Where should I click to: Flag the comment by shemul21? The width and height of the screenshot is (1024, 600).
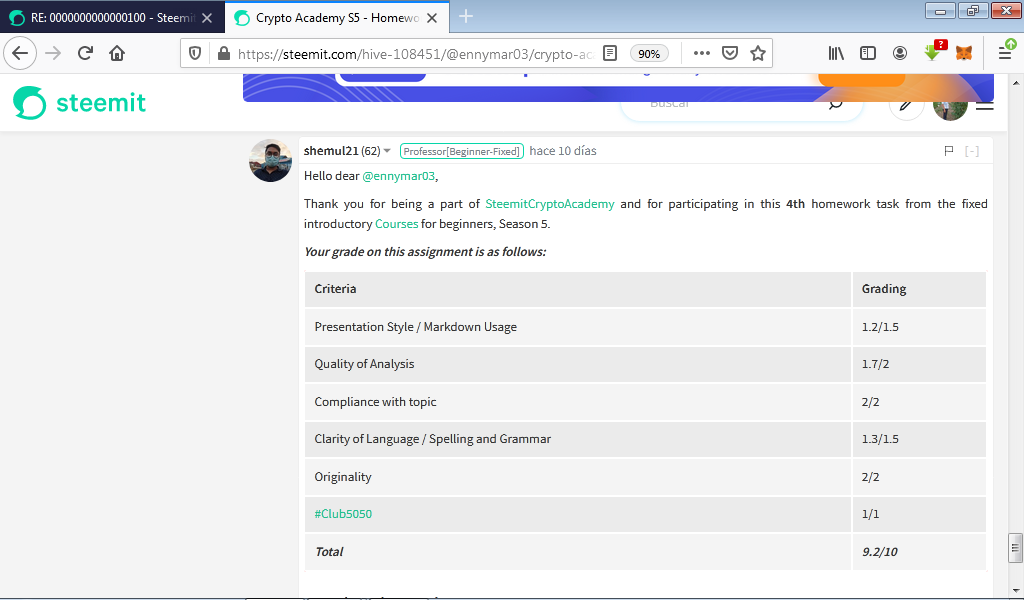click(949, 151)
